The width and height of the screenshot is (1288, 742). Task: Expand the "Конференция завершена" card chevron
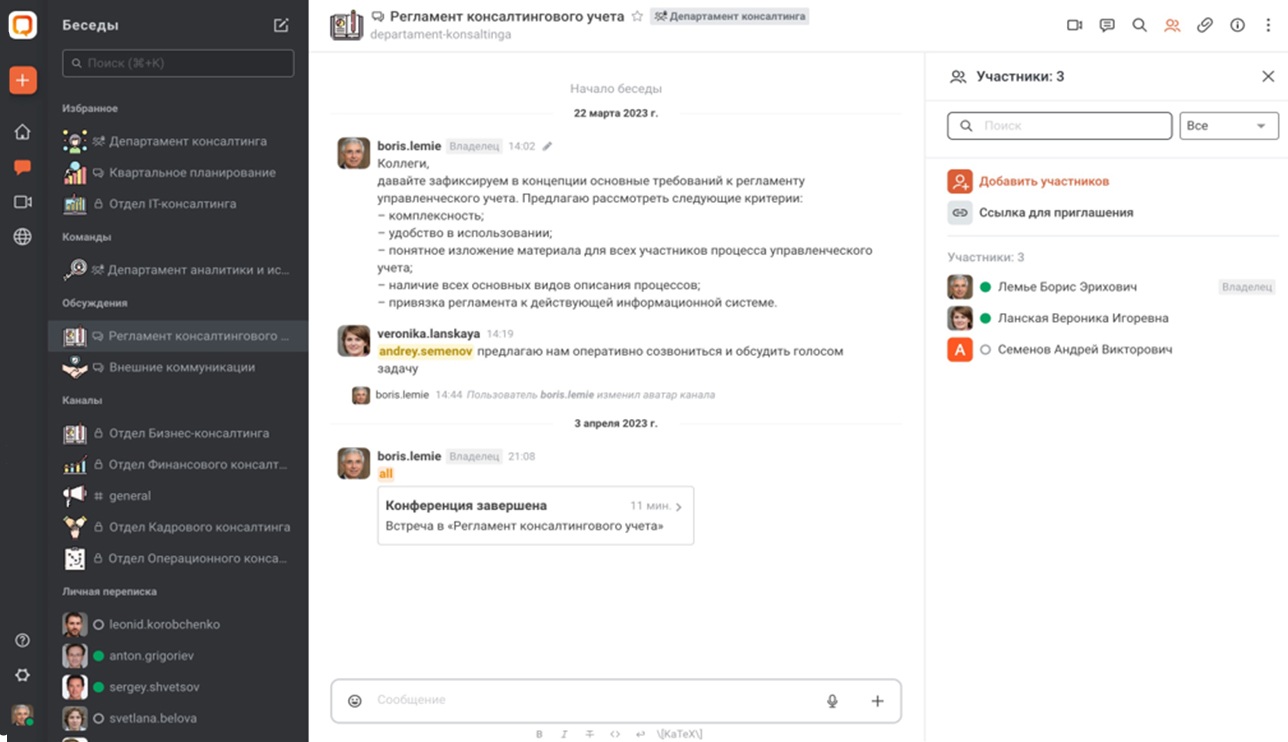coord(679,507)
